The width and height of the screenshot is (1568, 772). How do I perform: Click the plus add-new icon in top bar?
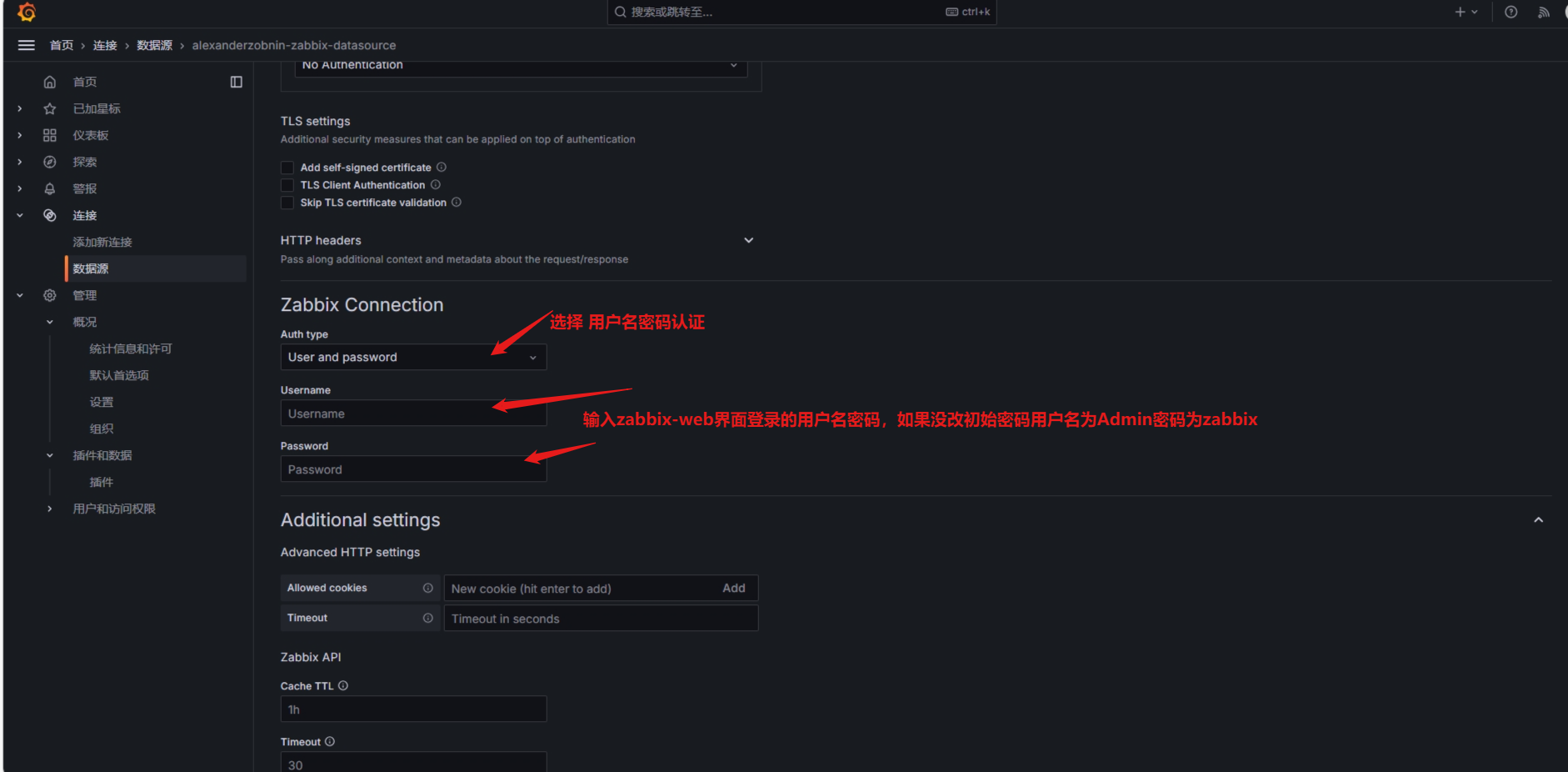pos(1460,12)
